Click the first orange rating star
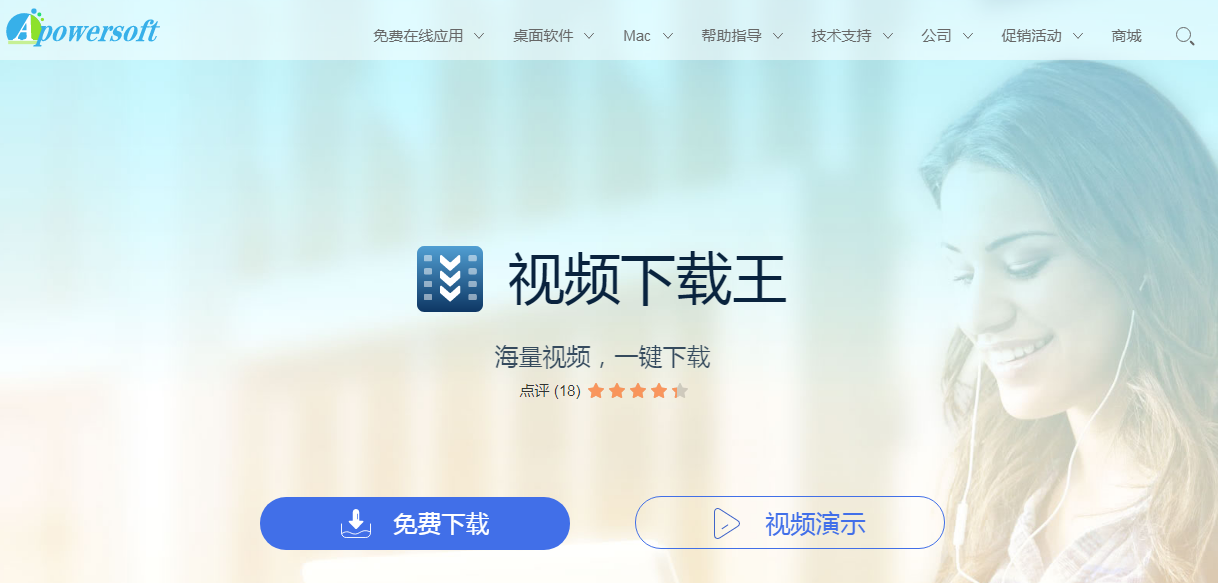Screen dimensions: 1218x583 tap(596, 390)
